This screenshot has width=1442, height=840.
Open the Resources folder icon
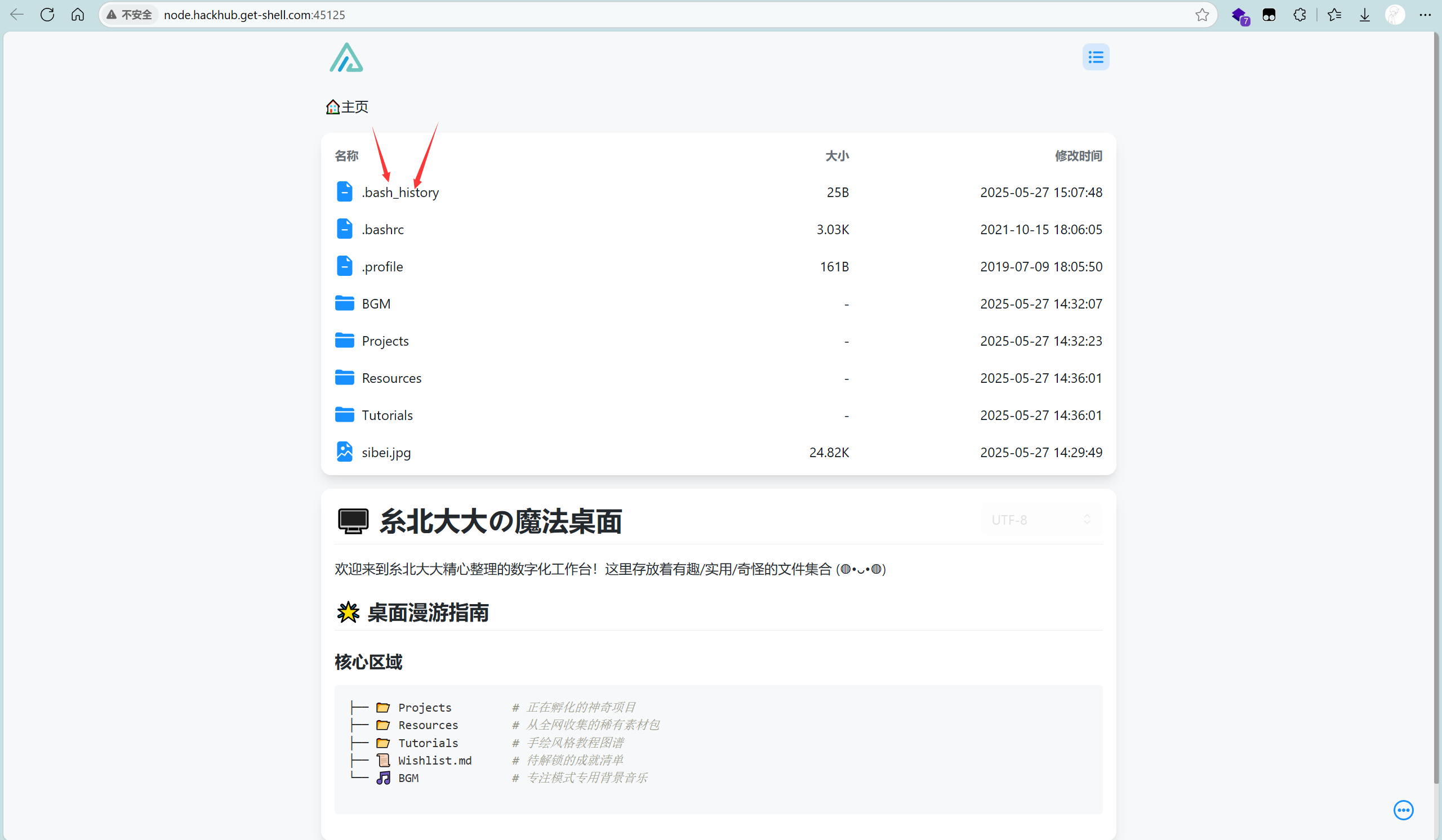[x=344, y=377]
